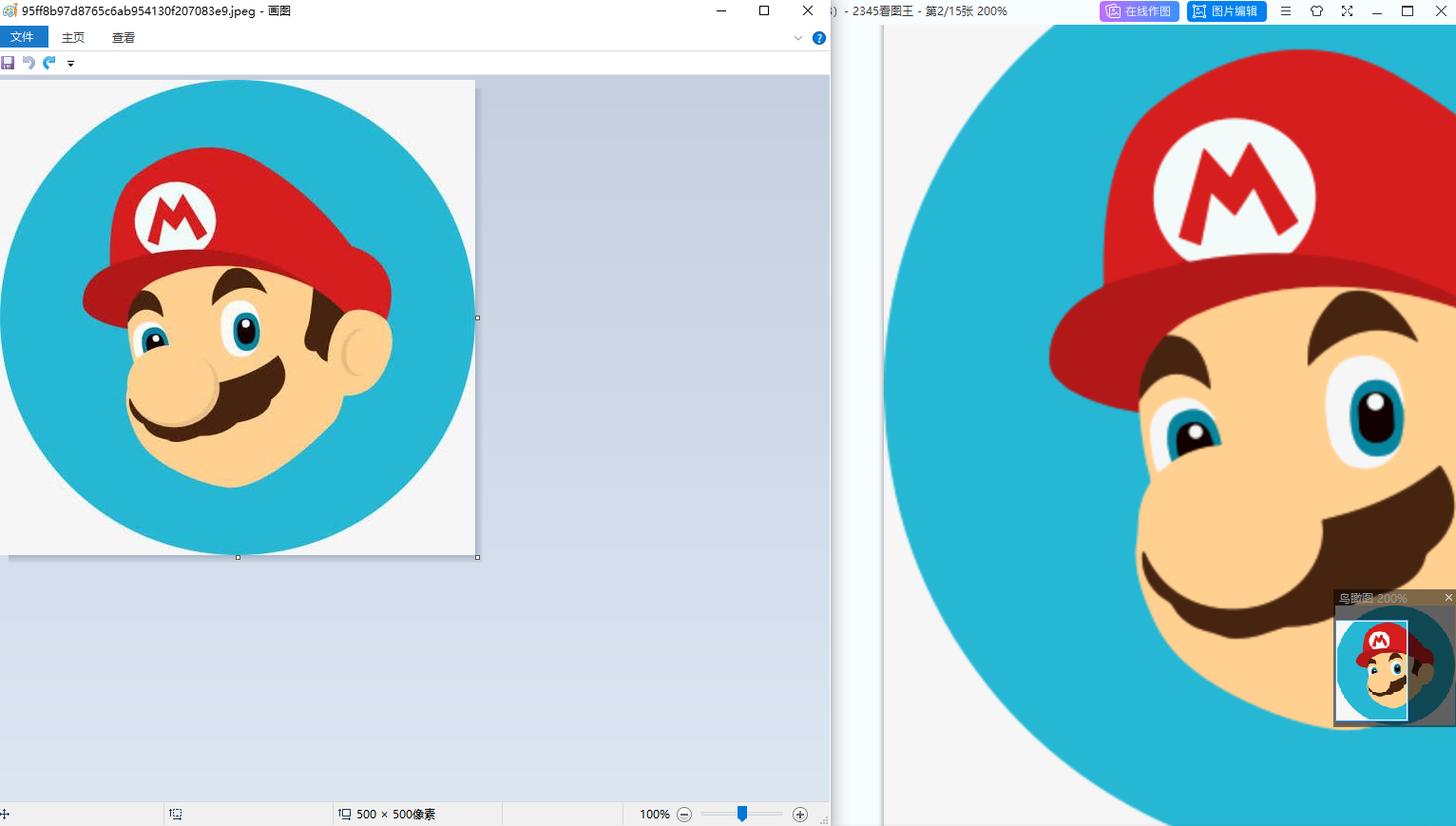The width and height of the screenshot is (1456, 826).
Task: Click the Paint zoom slider handle
Action: point(742,814)
